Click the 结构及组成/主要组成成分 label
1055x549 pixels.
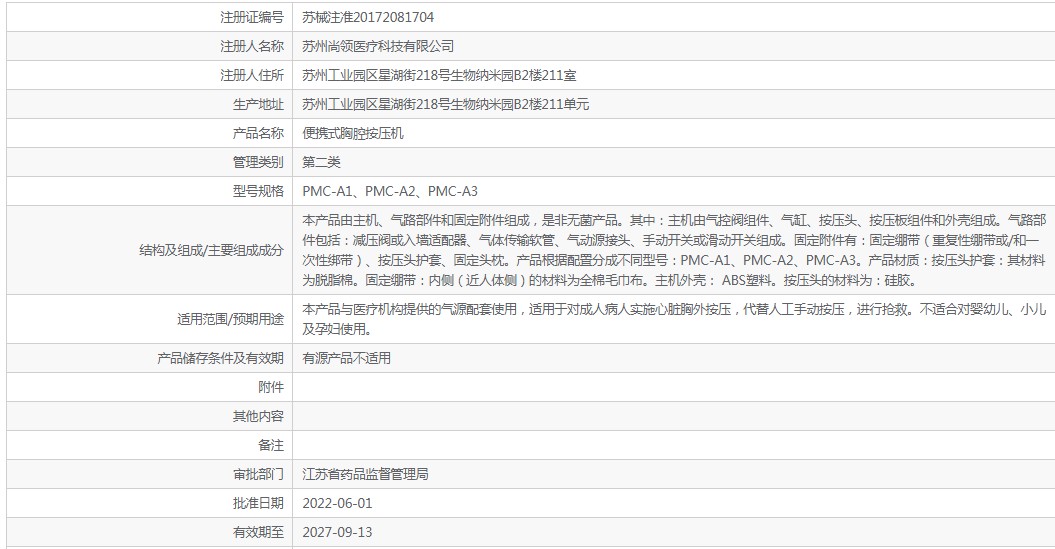pyautogui.click(x=211, y=250)
